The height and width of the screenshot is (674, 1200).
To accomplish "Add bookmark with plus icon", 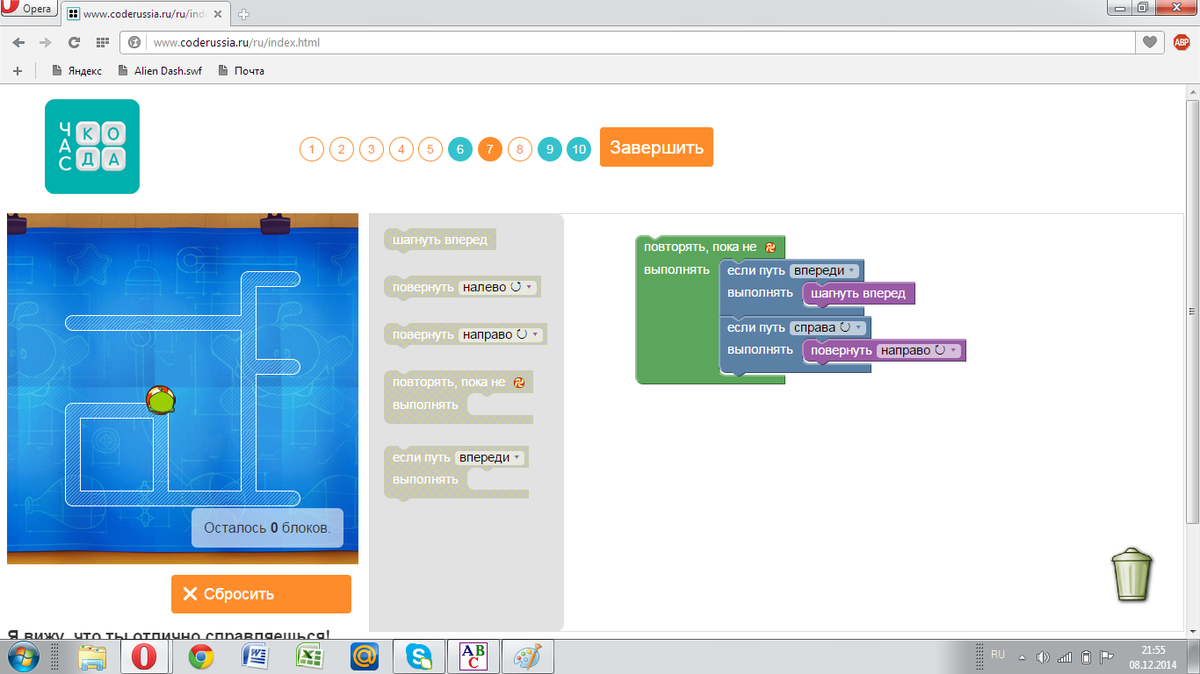I will [17, 71].
